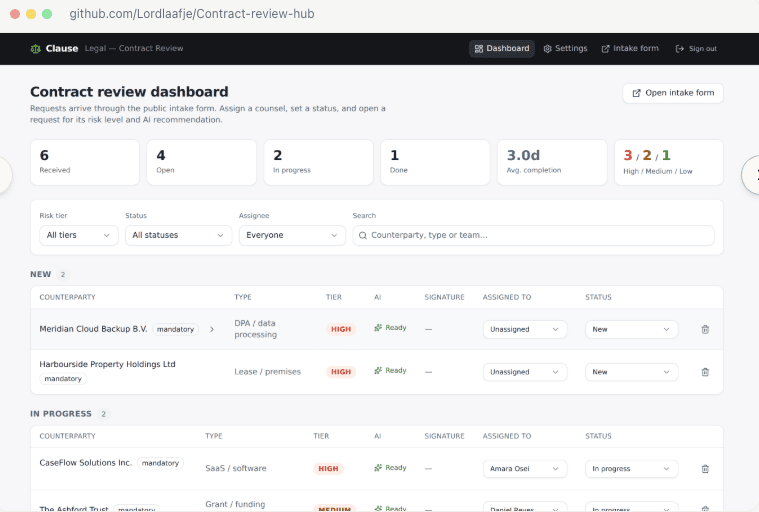
Task: Click the Meridian Cloud Backup B.V. name
Action: click(93, 329)
